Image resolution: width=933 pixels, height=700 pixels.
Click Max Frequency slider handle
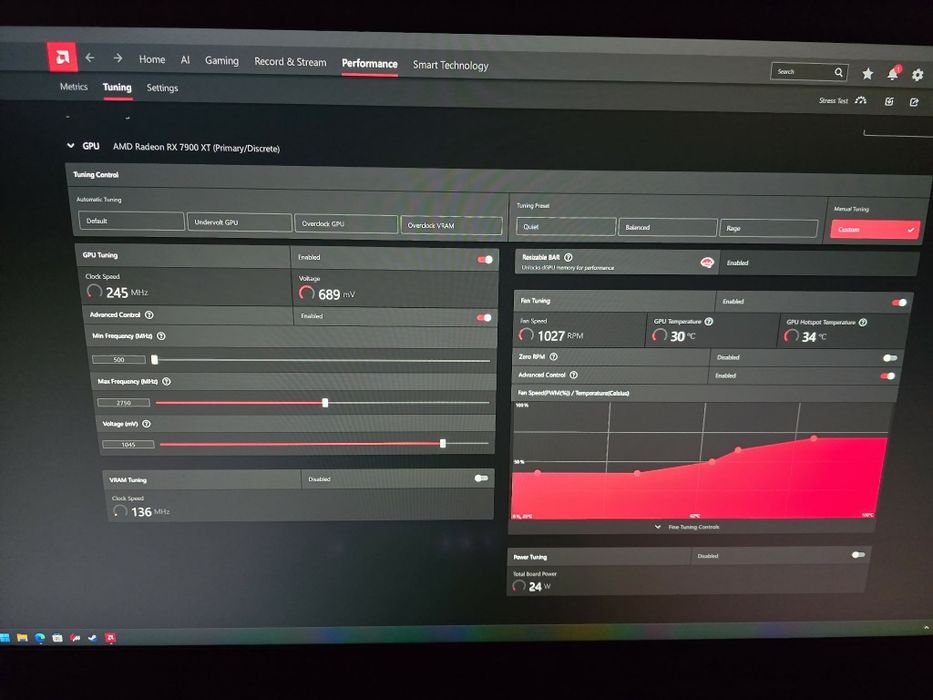[325, 403]
